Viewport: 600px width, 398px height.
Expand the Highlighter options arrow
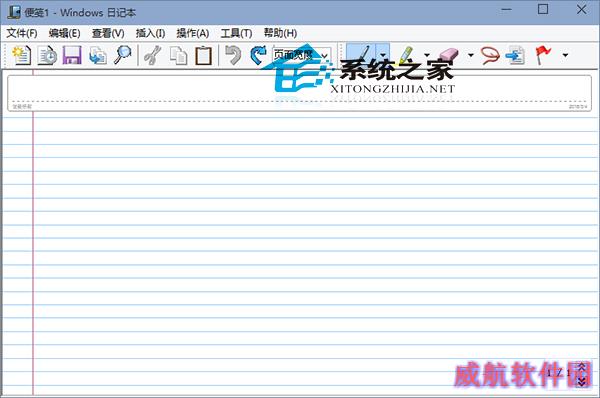(x=427, y=55)
